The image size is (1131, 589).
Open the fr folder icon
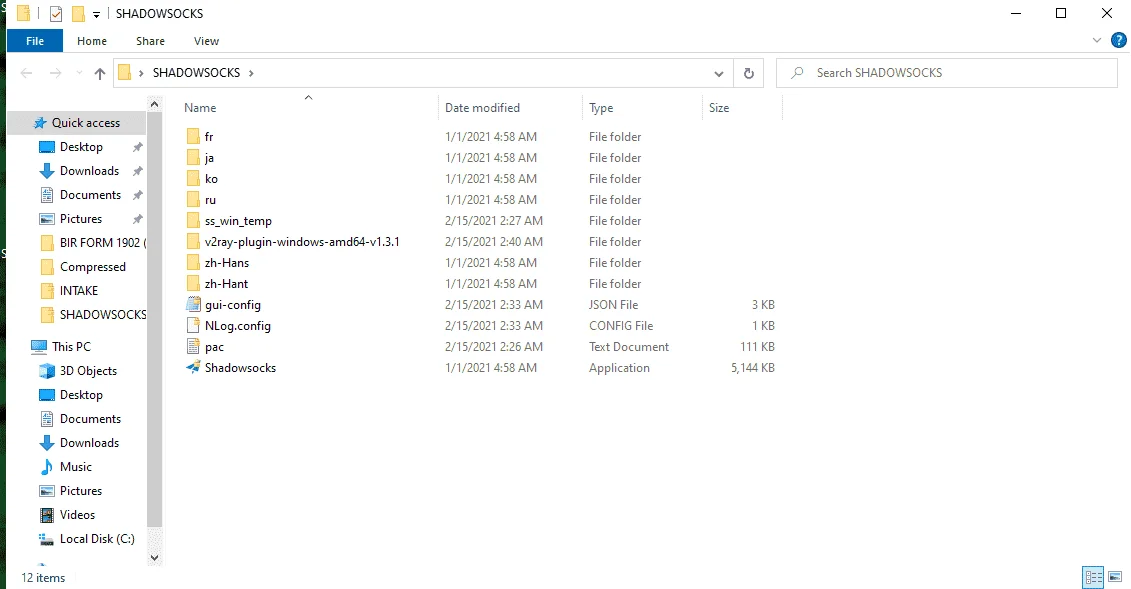coord(193,136)
